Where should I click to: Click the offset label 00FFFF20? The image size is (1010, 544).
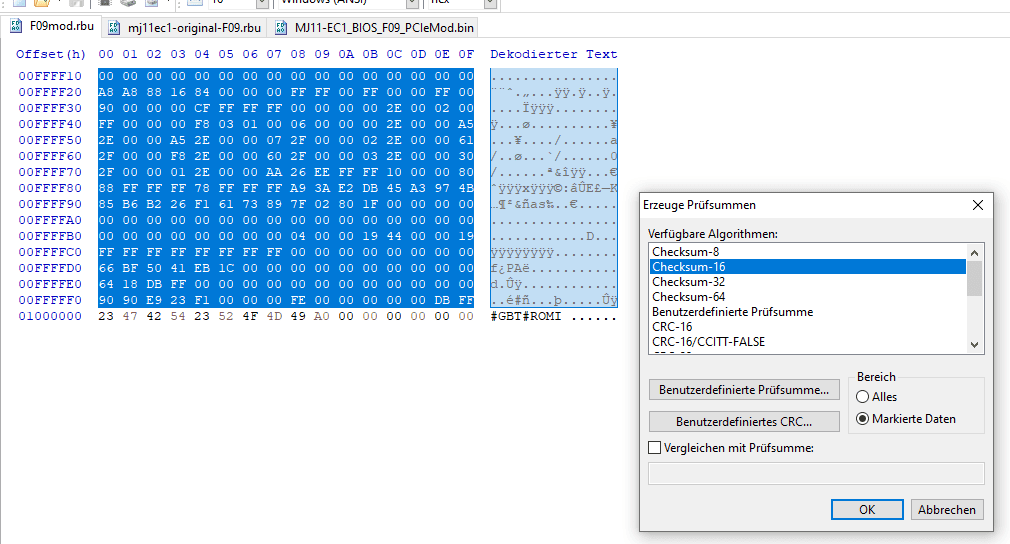(x=50, y=92)
